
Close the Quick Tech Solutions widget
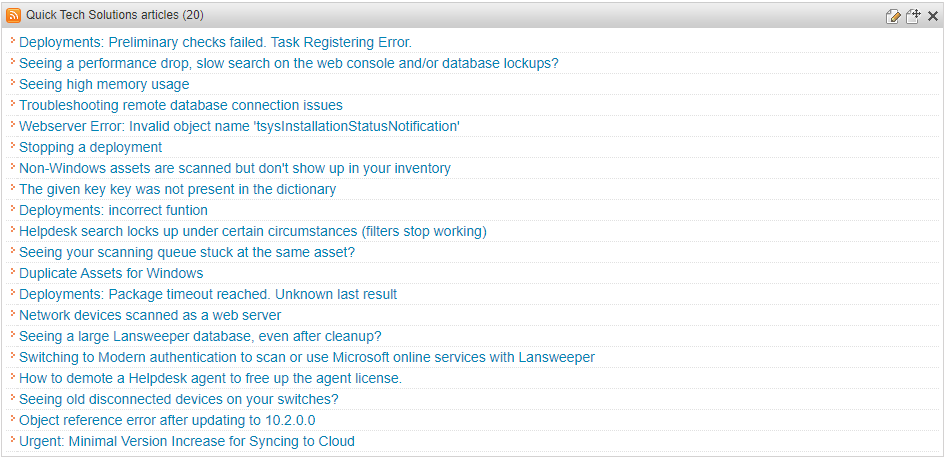(x=932, y=16)
